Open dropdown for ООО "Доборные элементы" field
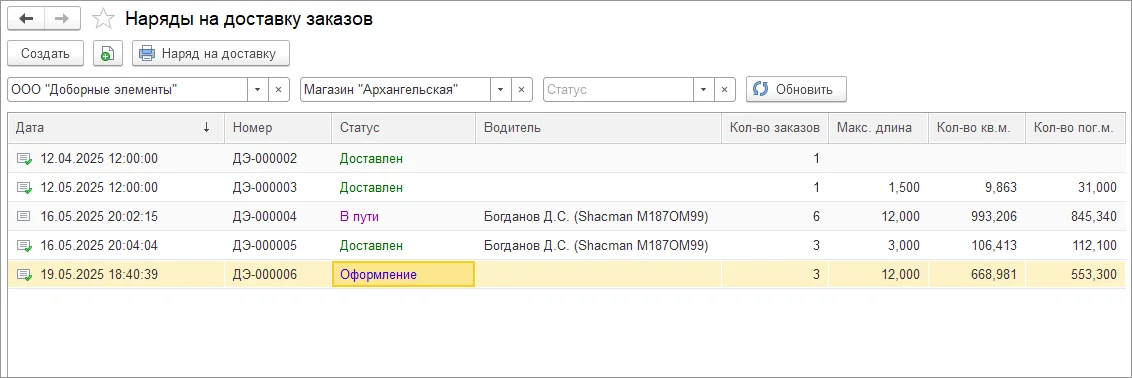Image resolution: width=1132 pixels, height=378 pixels. pyautogui.click(x=258, y=89)
